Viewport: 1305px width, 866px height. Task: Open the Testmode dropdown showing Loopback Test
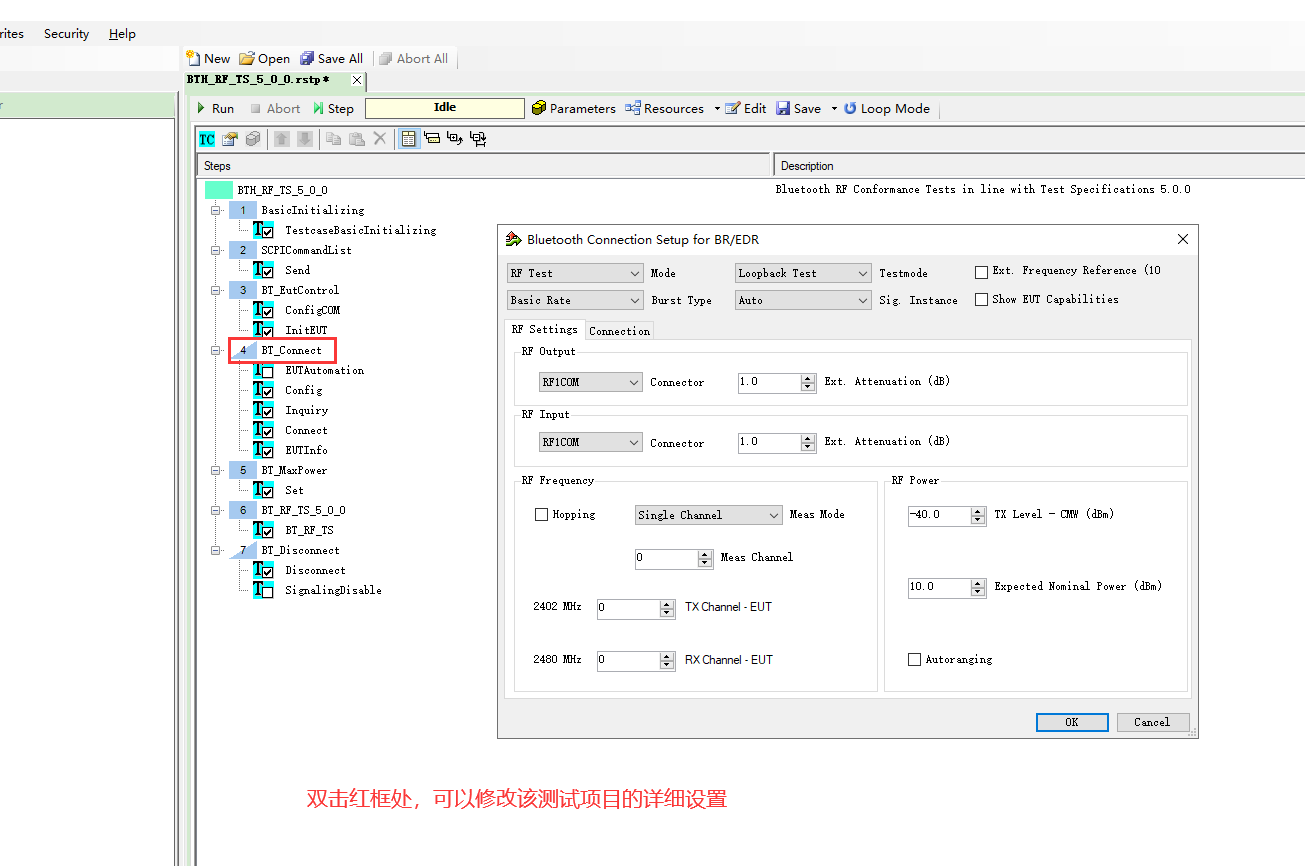tap(803, 273)
